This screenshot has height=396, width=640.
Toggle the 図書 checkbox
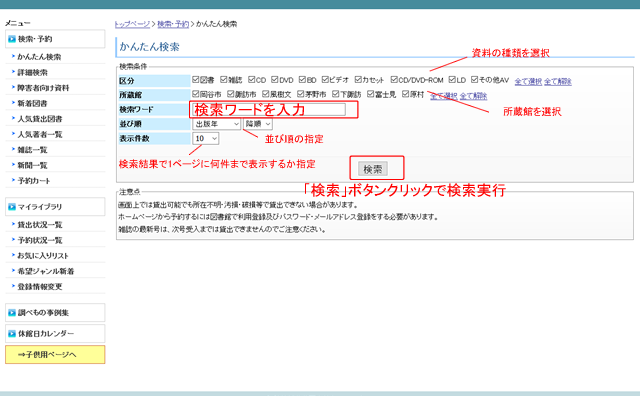click(x=196, y=79)
